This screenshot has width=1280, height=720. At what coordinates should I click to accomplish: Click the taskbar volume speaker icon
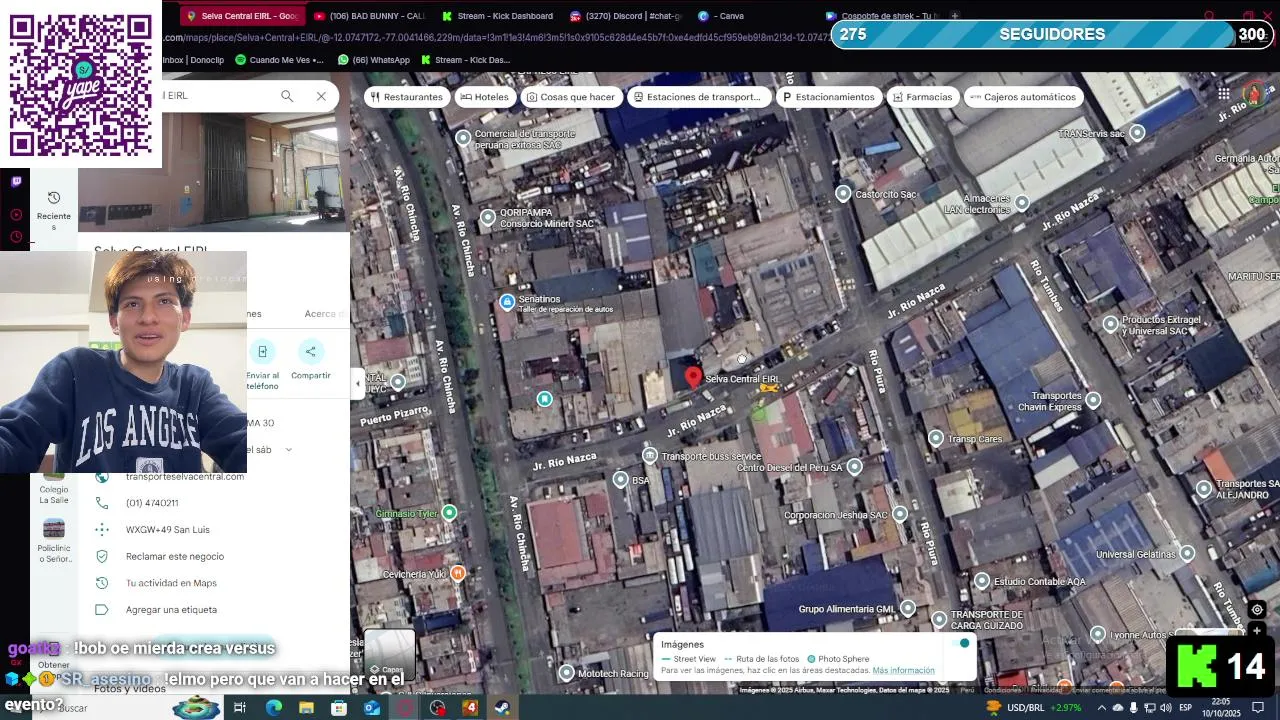[x=1165, y=708]
